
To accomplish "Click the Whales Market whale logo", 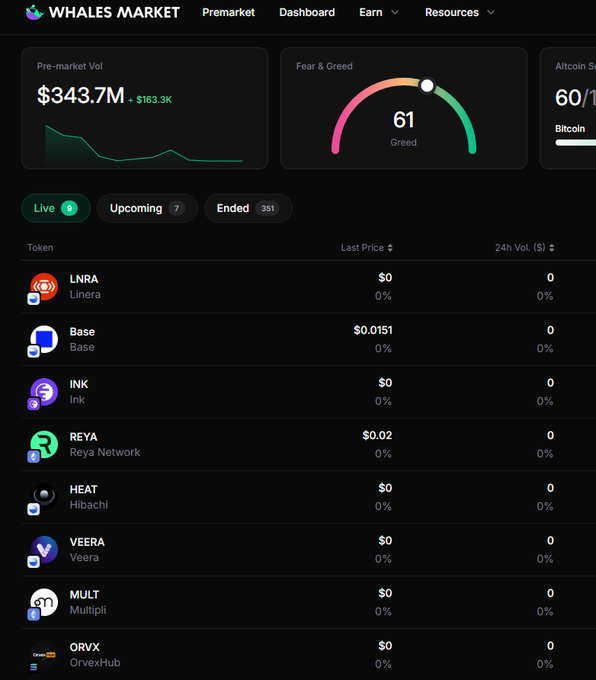I will pos(34,13).
